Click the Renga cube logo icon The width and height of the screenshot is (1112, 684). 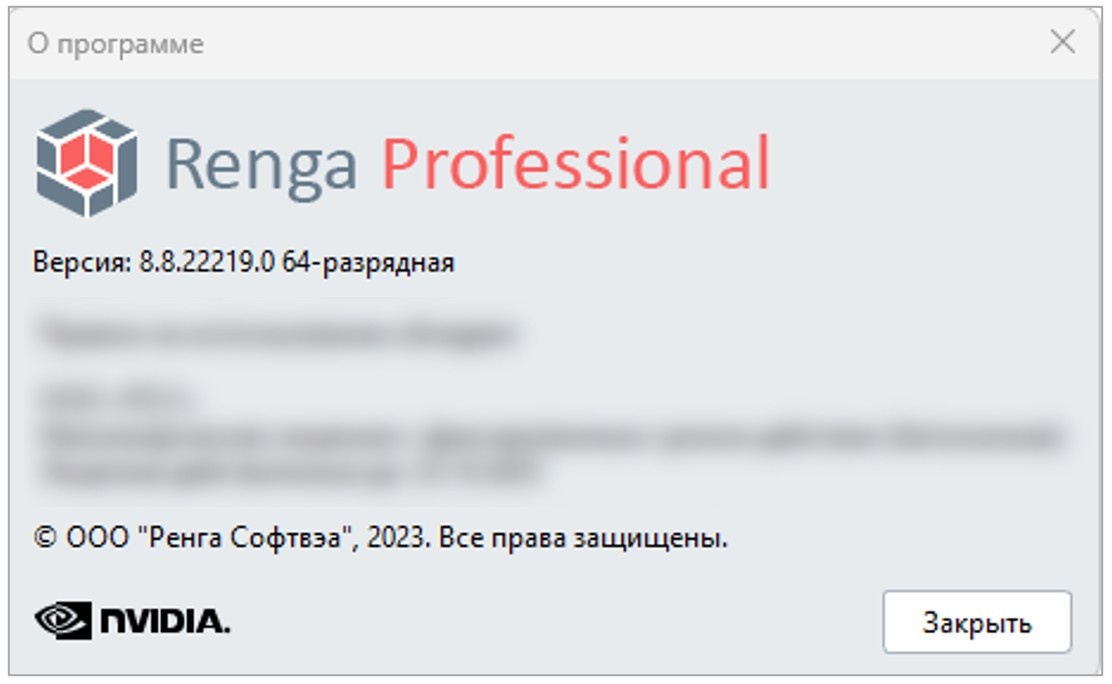point(87,162)
